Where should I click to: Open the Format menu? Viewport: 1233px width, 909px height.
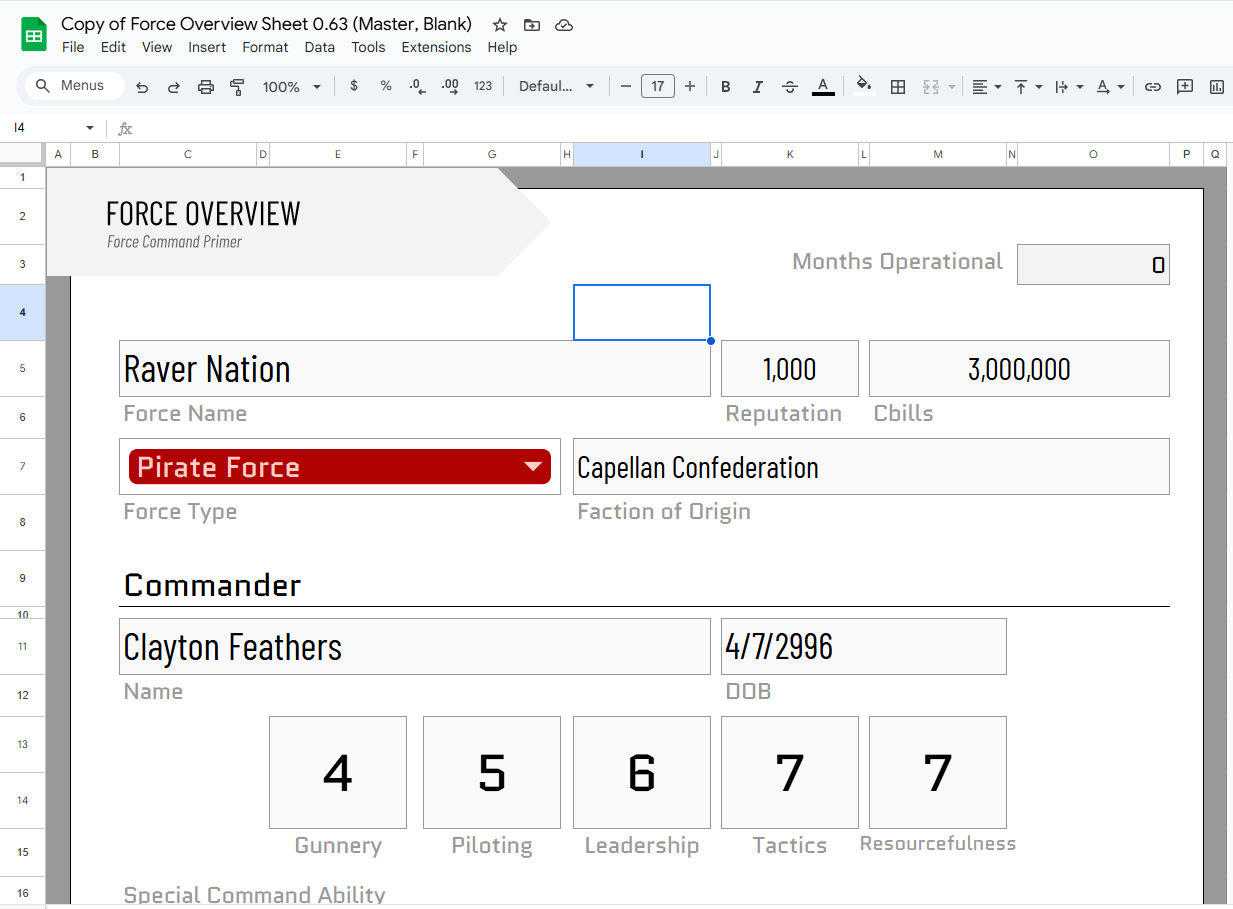(x=265, y=47)
